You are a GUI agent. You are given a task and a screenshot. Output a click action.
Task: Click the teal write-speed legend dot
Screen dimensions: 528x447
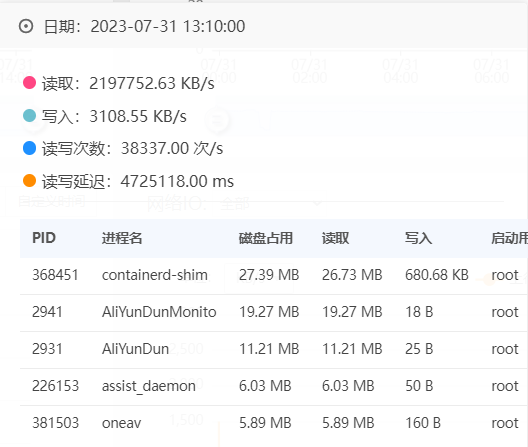click(29, 116)
